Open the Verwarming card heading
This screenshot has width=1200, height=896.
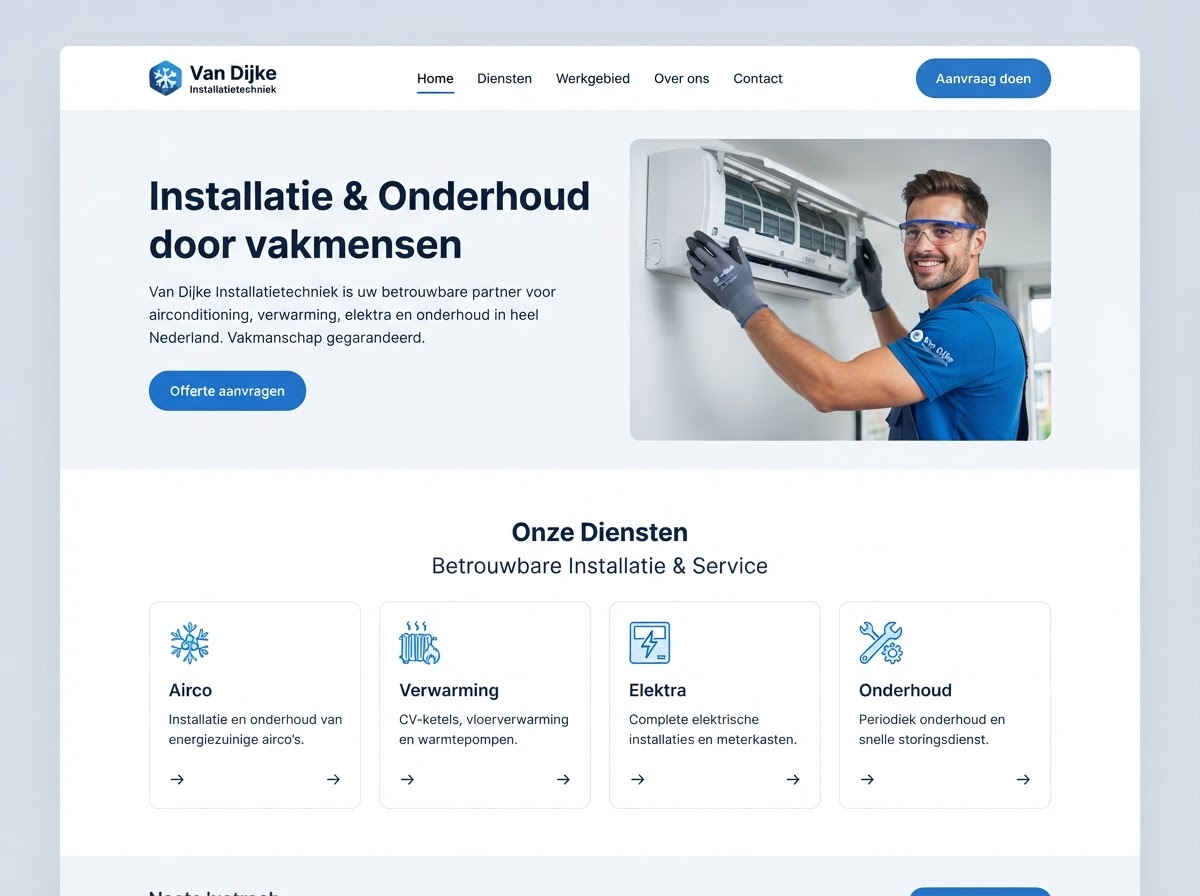point(449,690)
